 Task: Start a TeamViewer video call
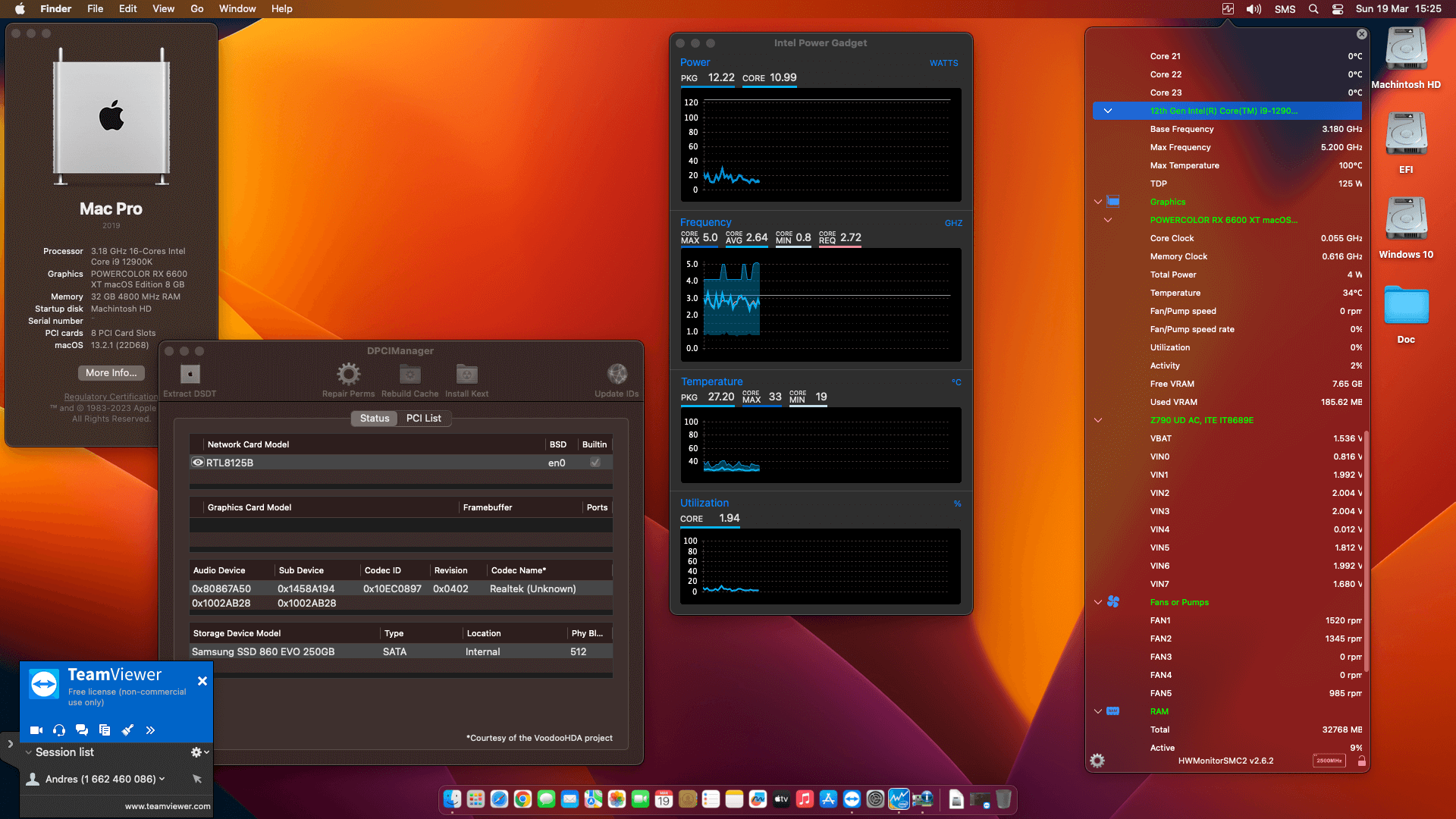(x=36, y=730)
